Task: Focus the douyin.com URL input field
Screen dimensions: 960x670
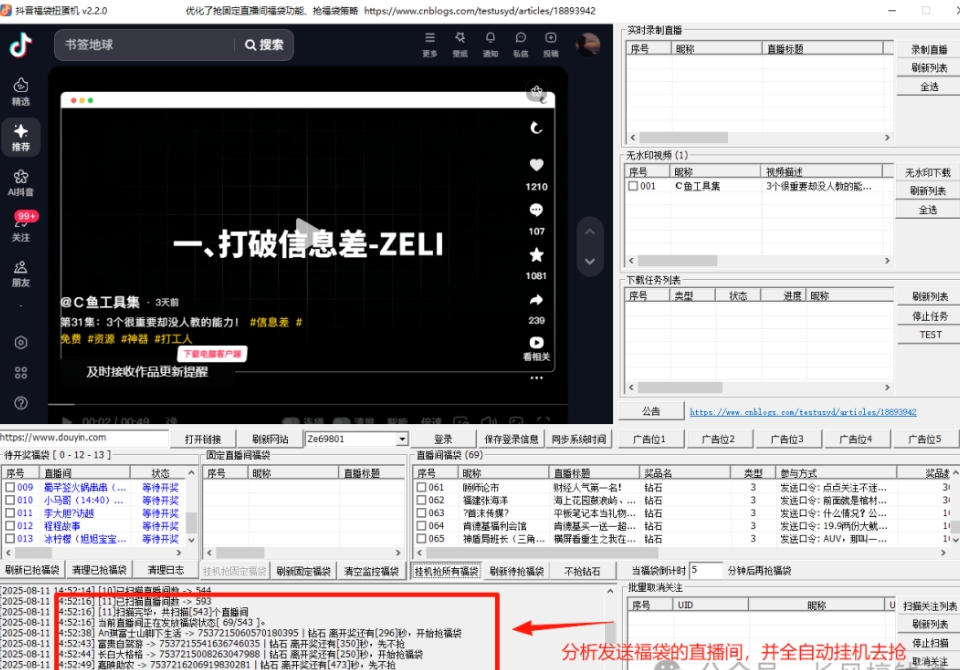Action: [x=83, y=437]
